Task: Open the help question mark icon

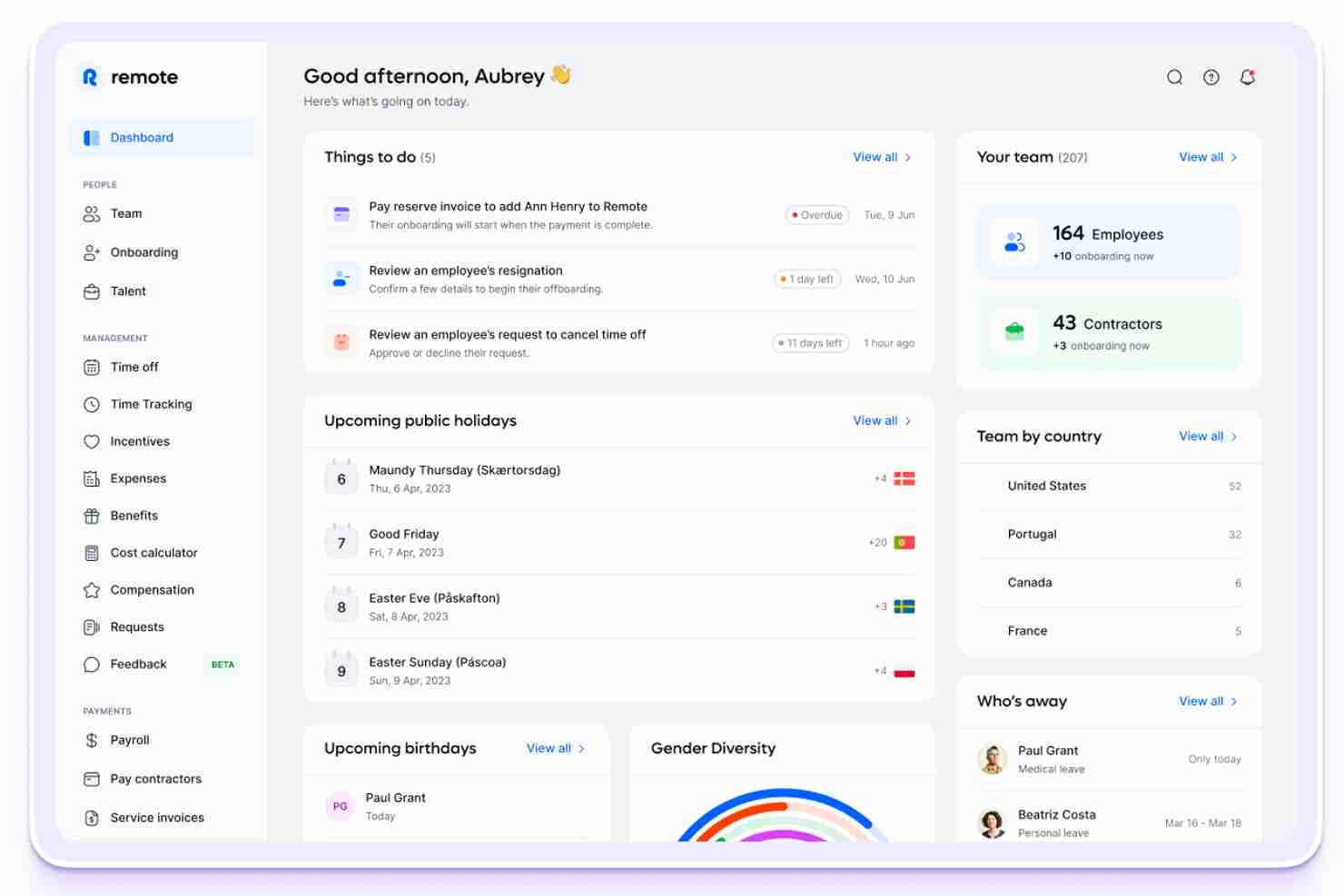Action: click(1211, 77)
